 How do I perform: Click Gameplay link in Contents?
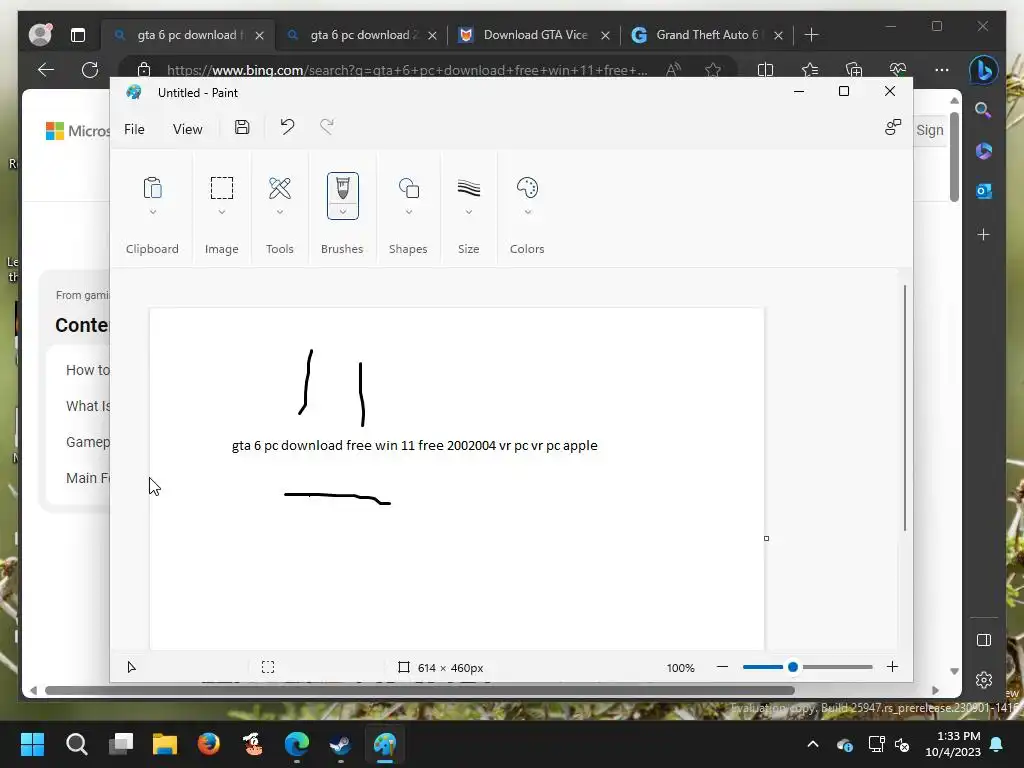[x=88, y=442]
